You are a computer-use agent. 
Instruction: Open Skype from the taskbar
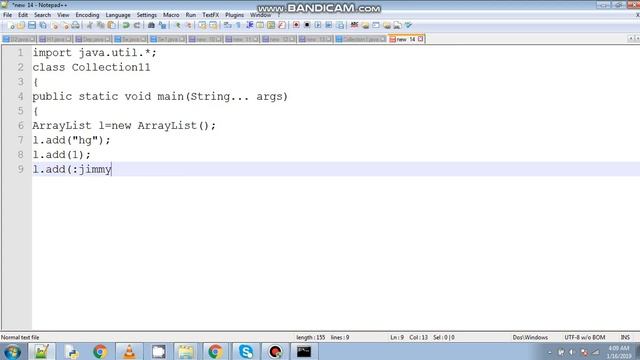pos(246,352)
